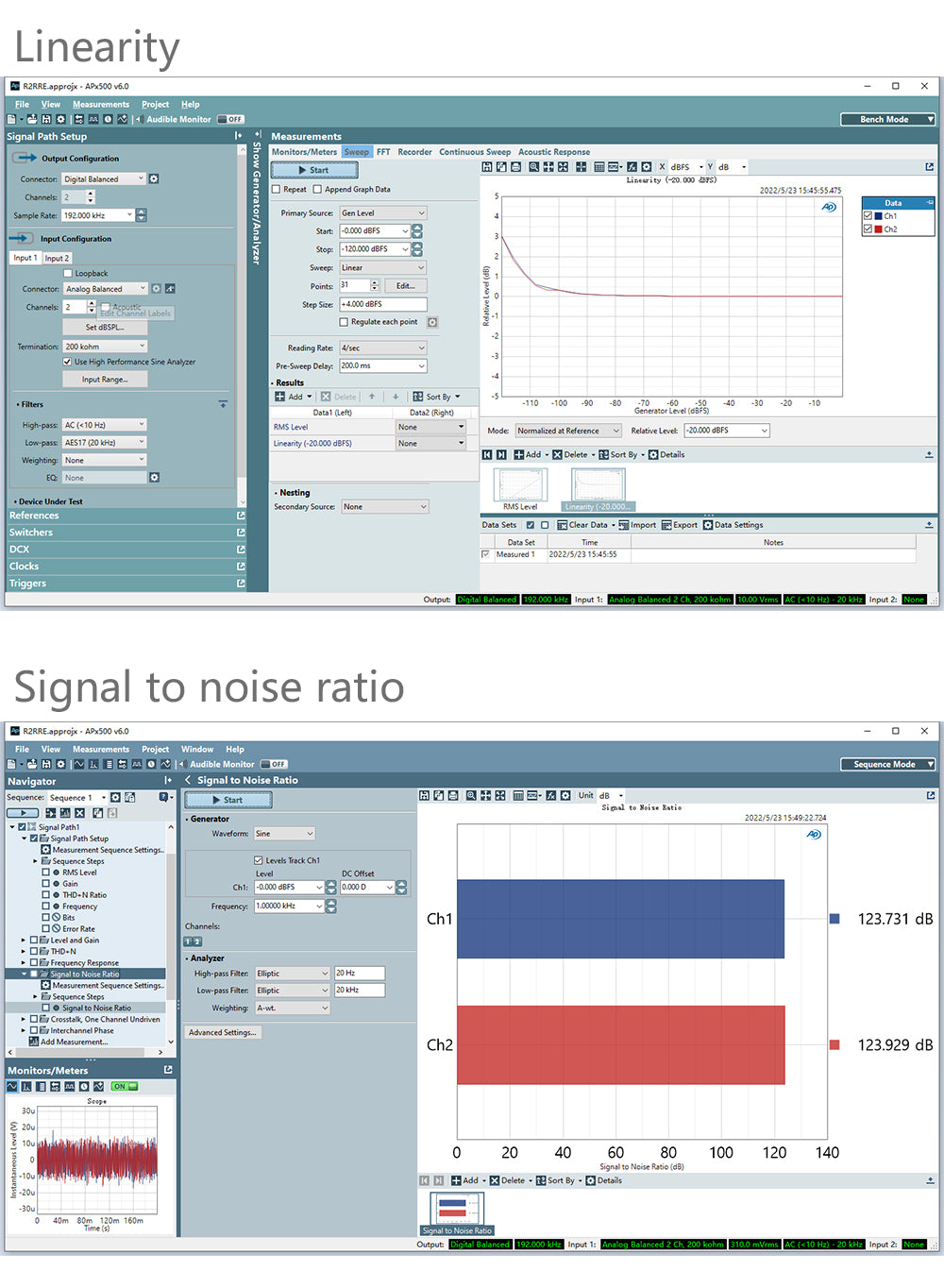The height and width of the screenshot is (1288, 944).
Task: Click the Advanced Settings... button
Action: [x=222, y=1032]
